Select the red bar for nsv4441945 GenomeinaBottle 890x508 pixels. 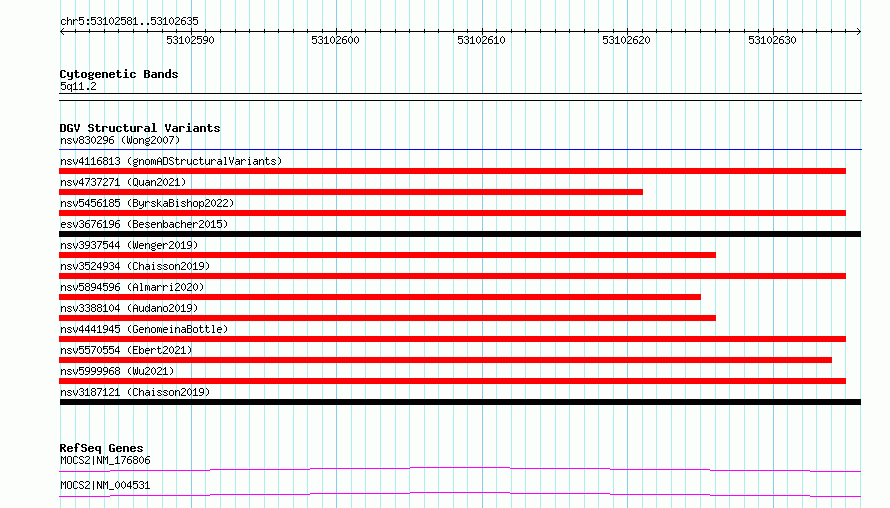point(452,339)
